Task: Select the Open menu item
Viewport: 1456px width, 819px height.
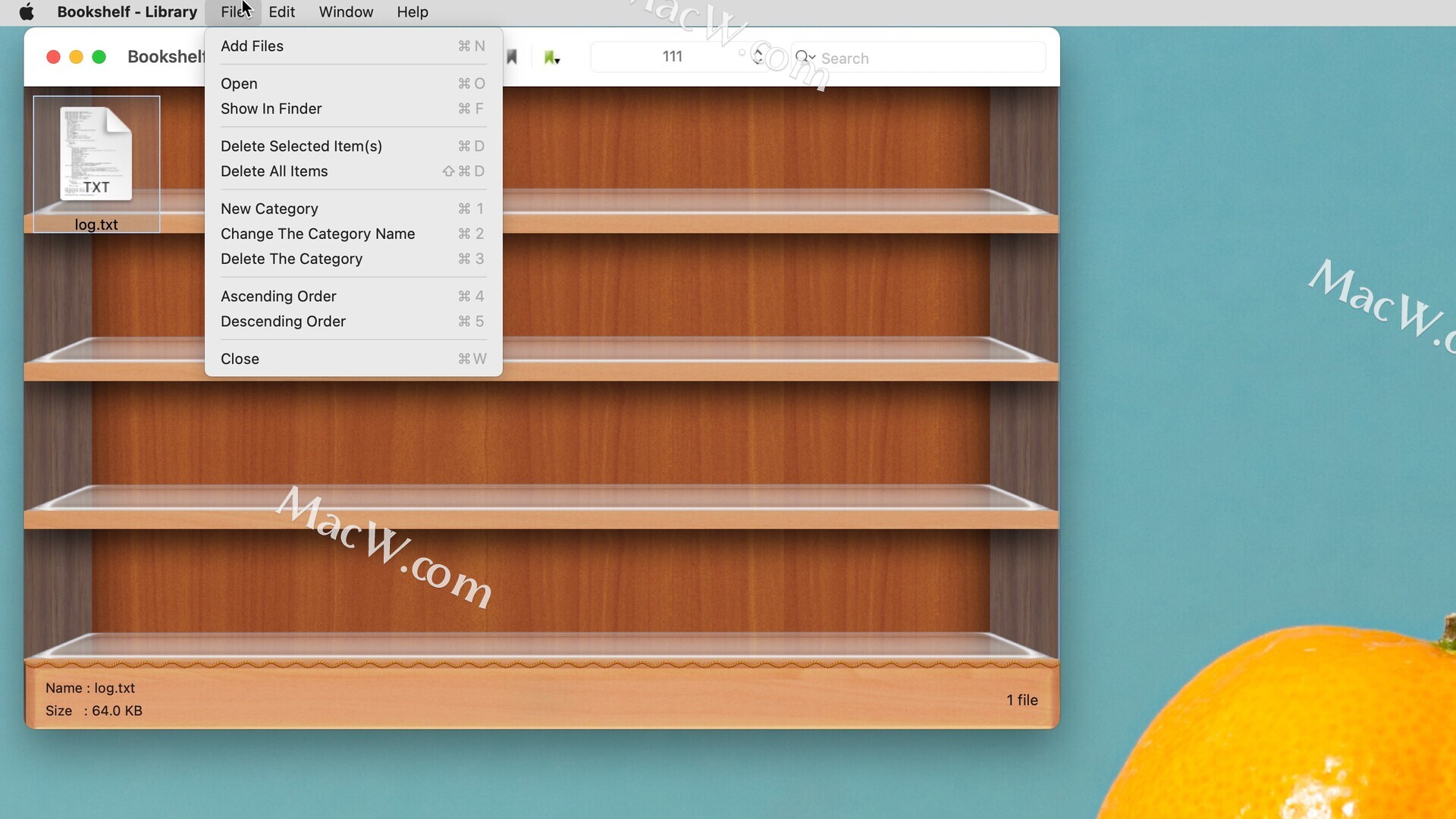Action: click(x=353, y=83)
